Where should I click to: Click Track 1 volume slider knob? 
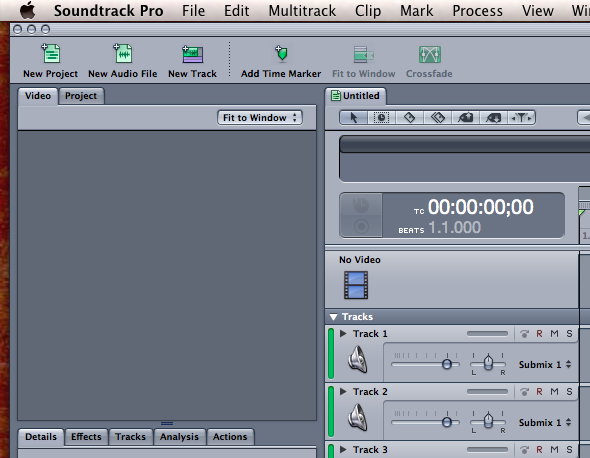pyautogui.click(x=447, y=364)
